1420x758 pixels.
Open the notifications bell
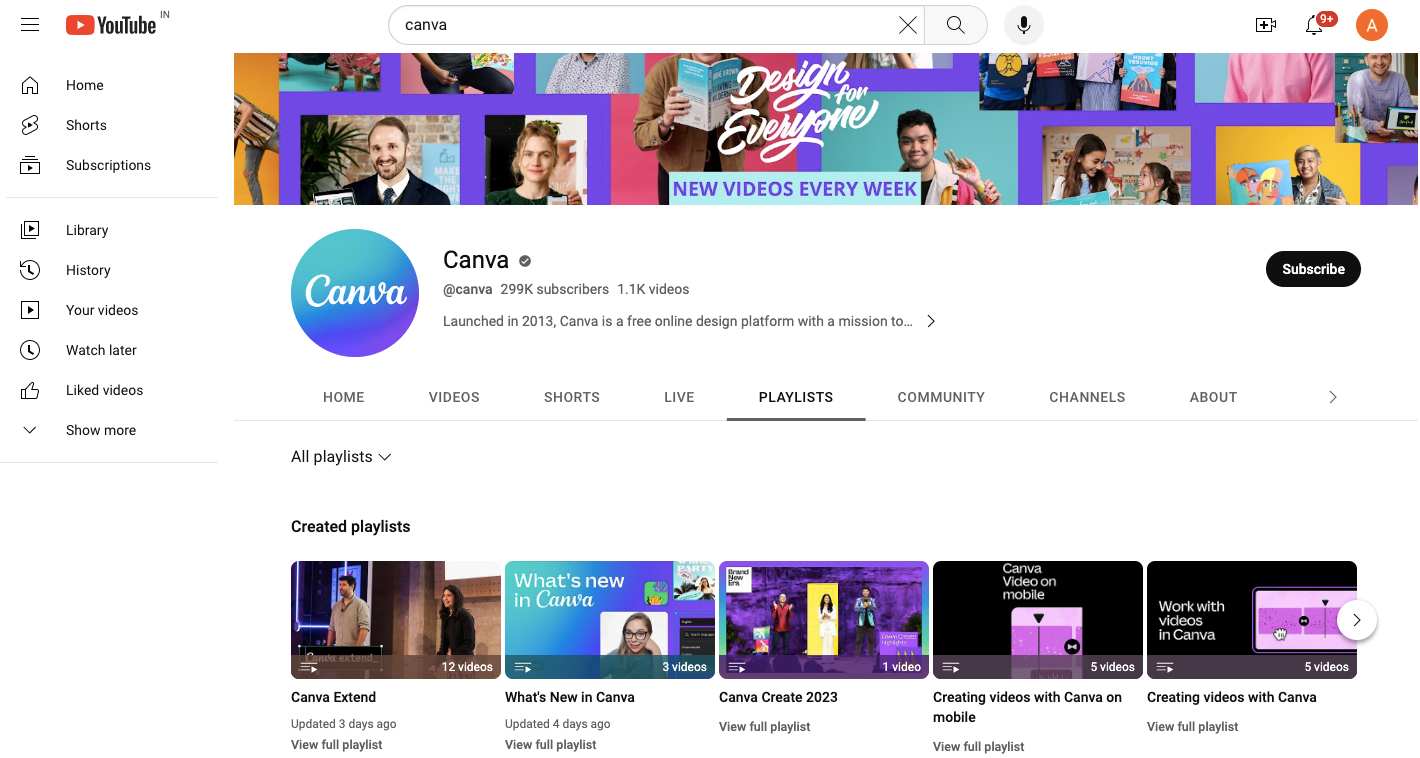(x=1315, y=25)
